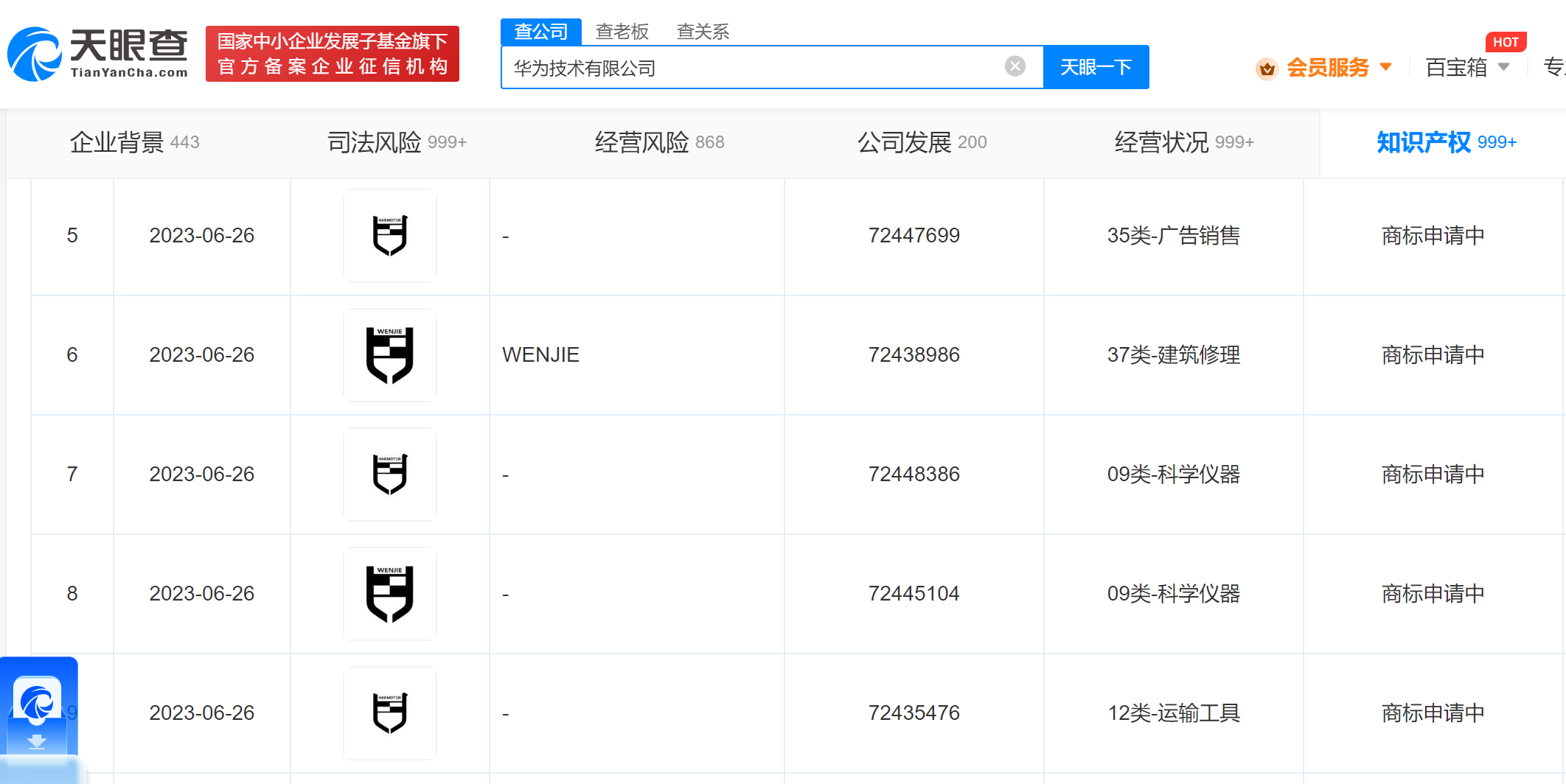This screenshot has width=1566, height=784.
Task: Click 商标申请中 status for 72435476
Action: [x=1433, y=713]
